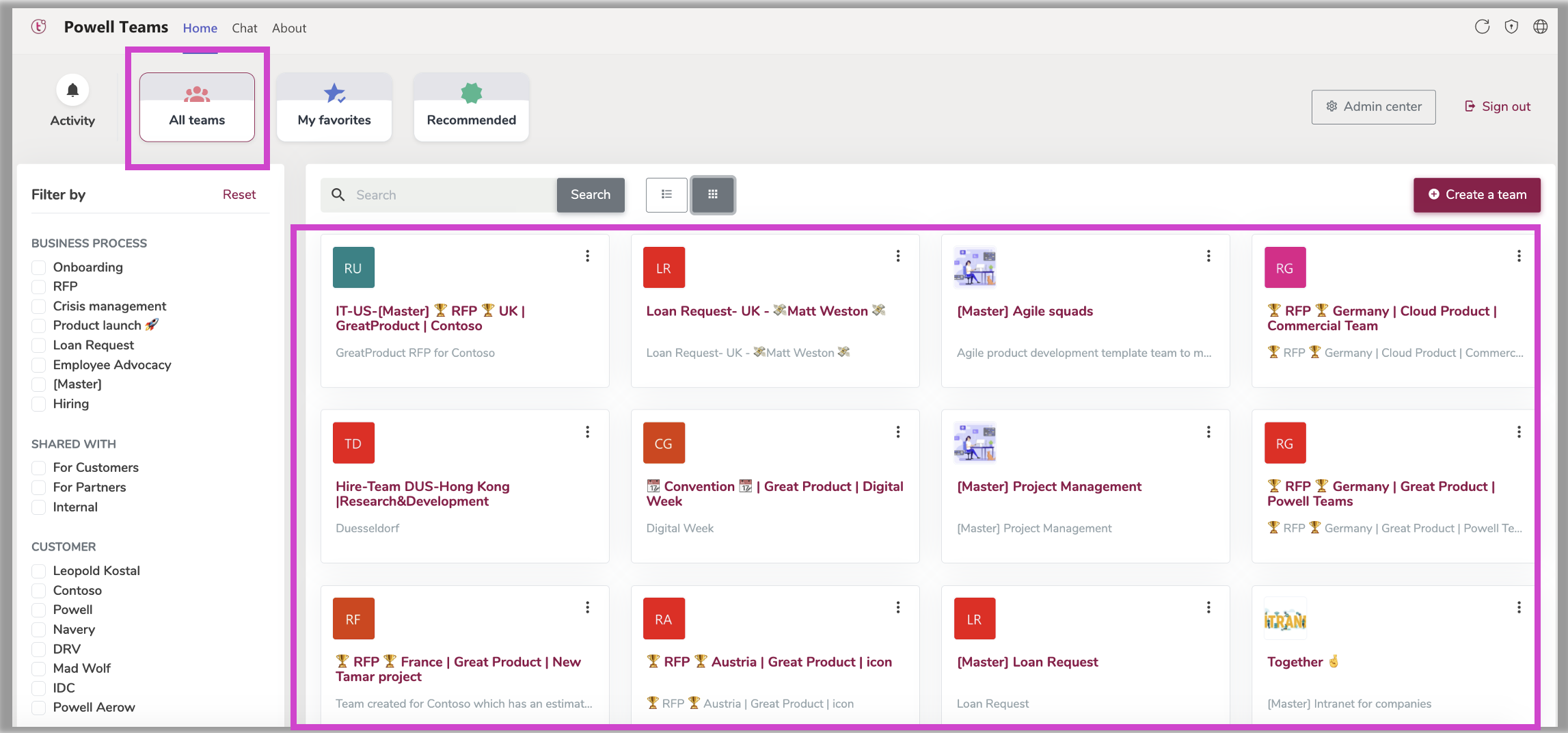
Task: Click Sign out
Action: coord(1497,107)
